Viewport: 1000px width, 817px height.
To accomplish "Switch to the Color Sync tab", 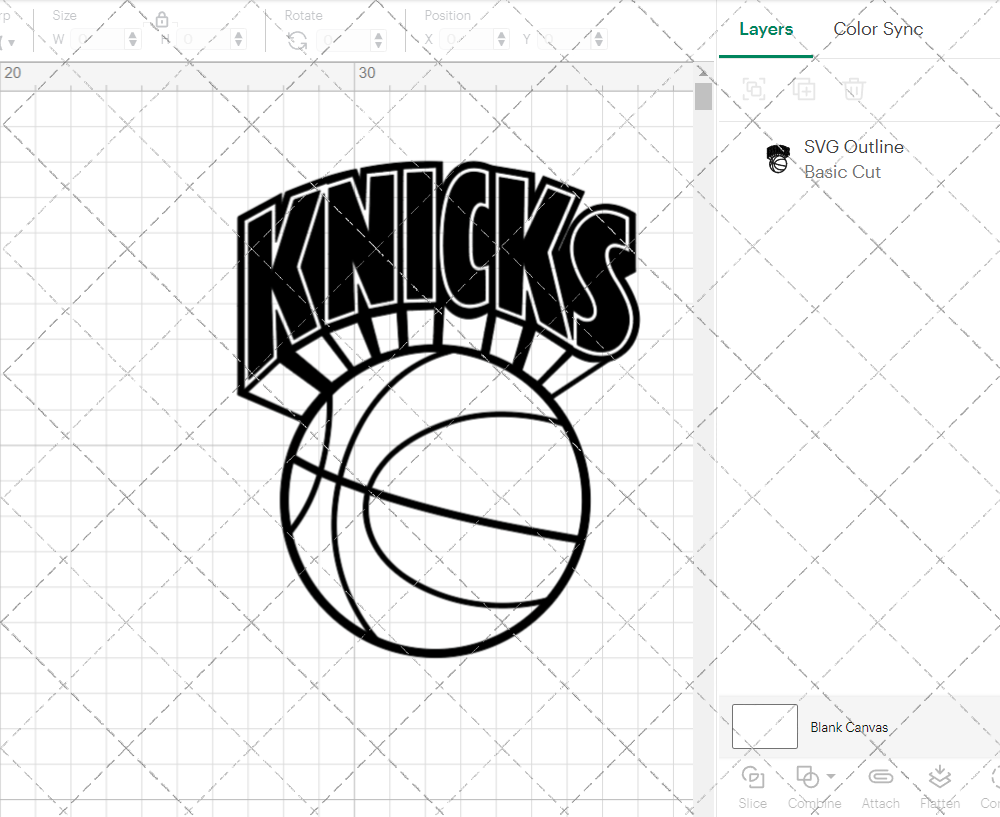I will click(x=878, y=29).
